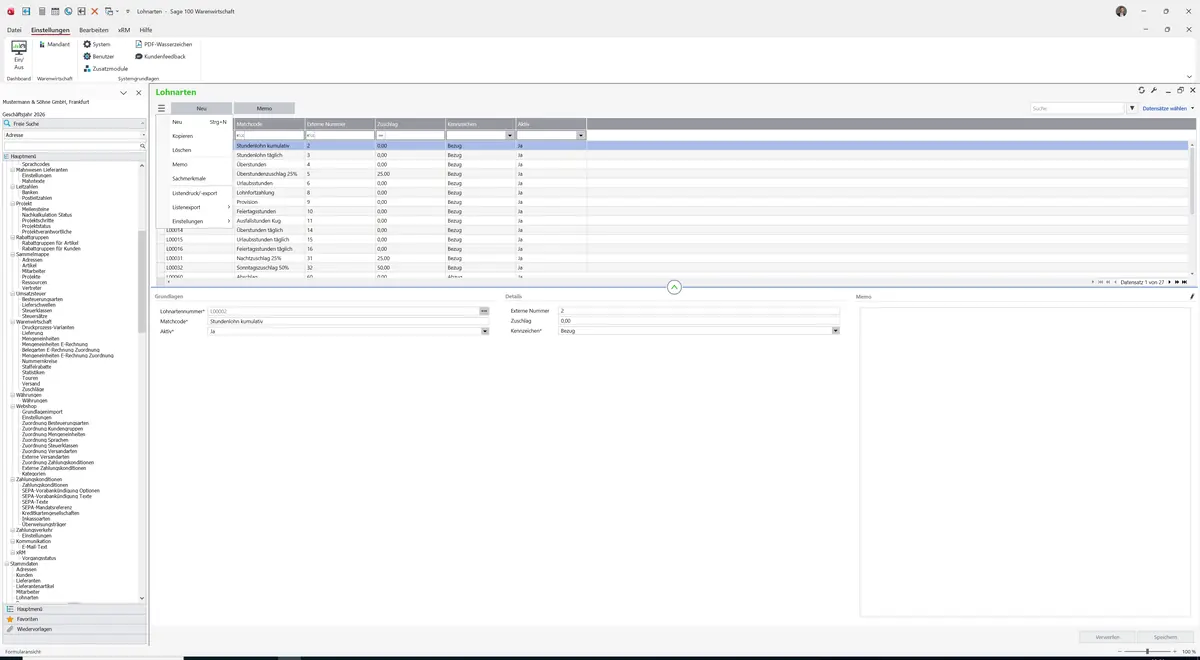The width and height of the screenshot is (1200, 660).
Task: Open Kundenfeedback from the ribbon
Action: (160, 56)
